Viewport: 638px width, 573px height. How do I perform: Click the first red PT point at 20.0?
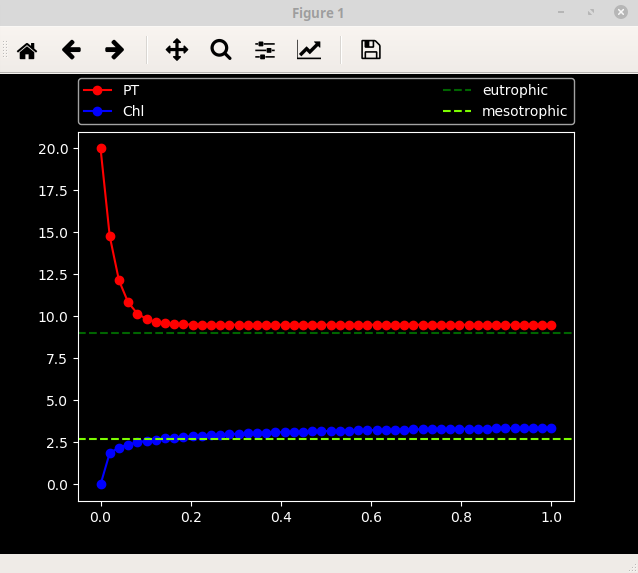[x=101, y=148]
